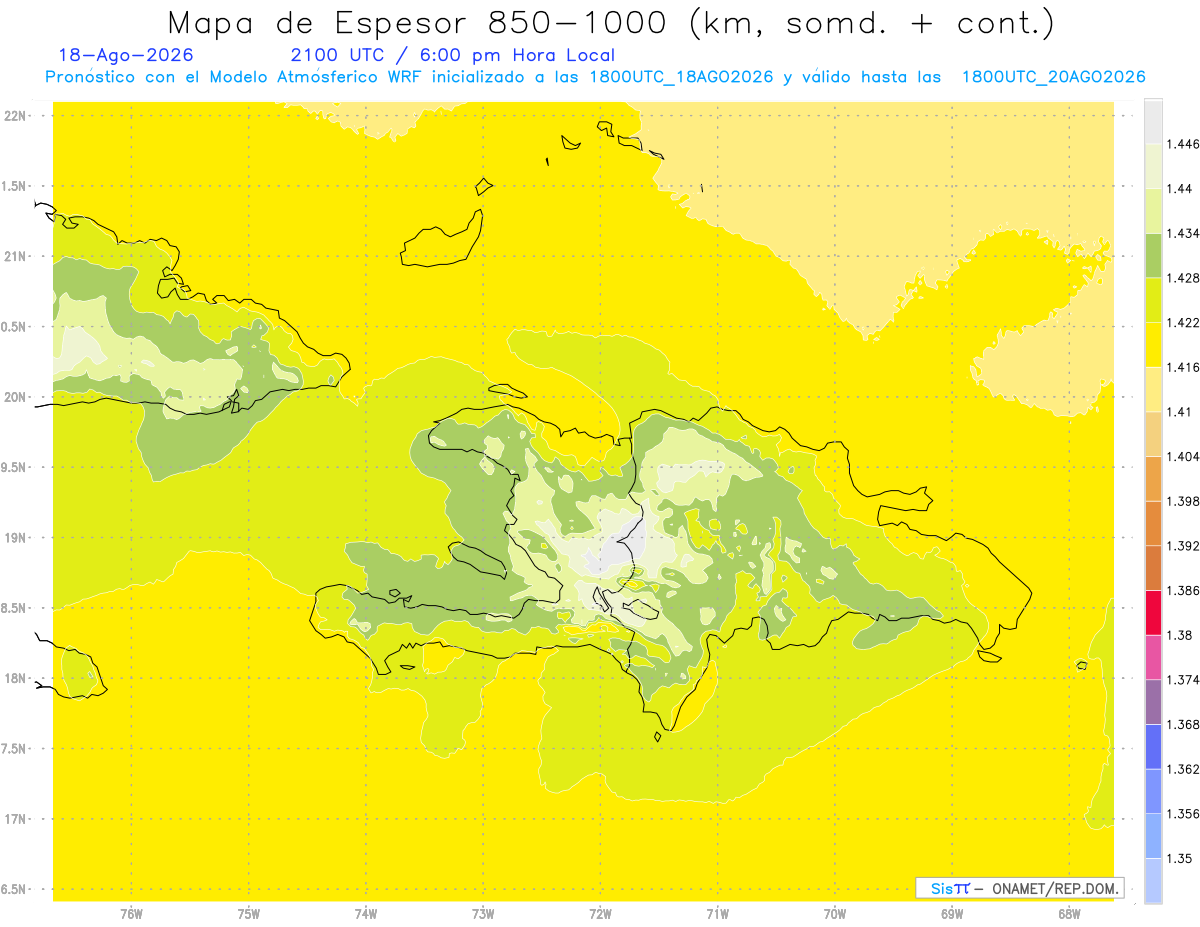This screenshot has height=927, width=1200.
Task: Click the longitude label '70W'
Action: pos(835,914)
